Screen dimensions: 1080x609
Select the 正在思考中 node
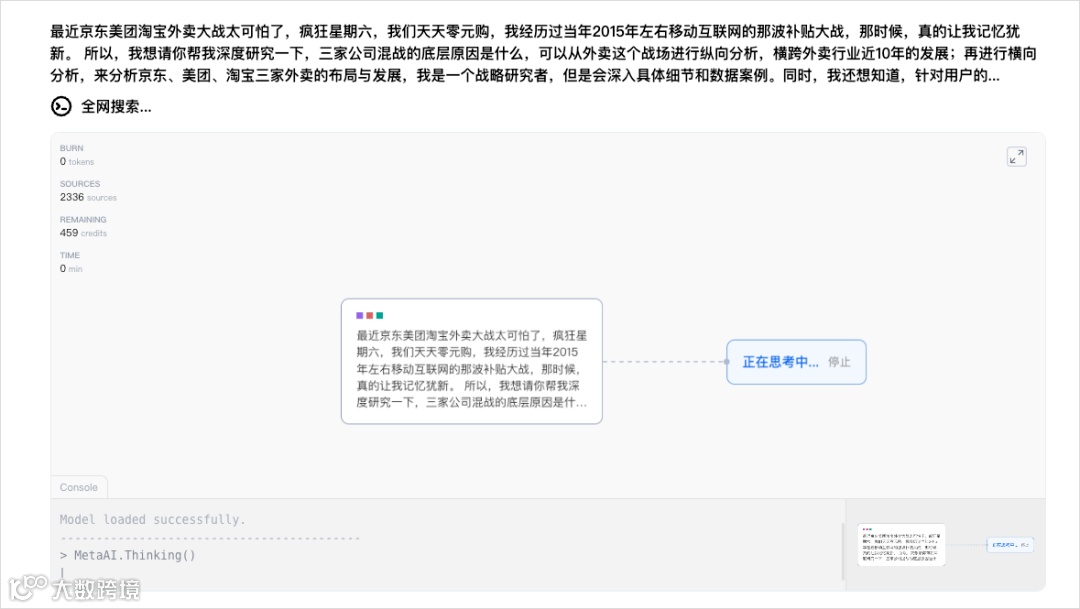(796, 362)
